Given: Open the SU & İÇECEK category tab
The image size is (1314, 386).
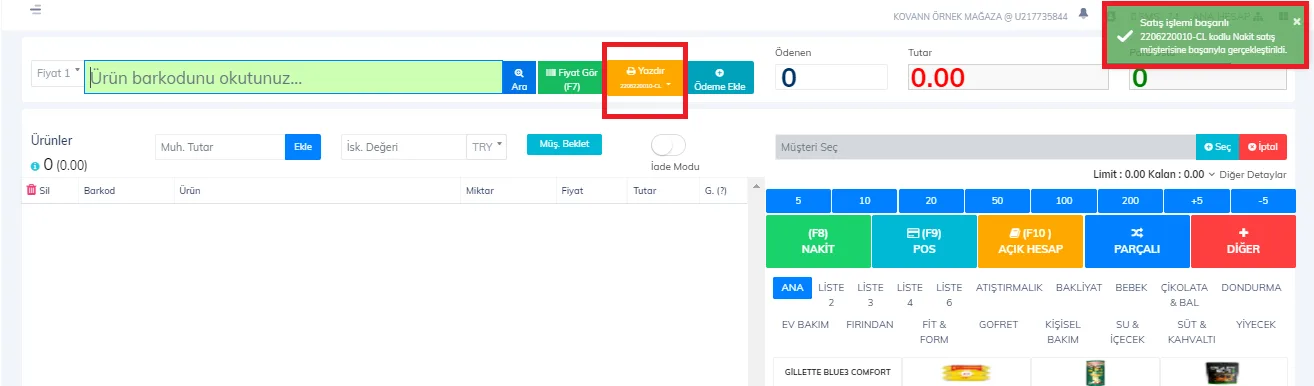Looking at the screenshot, I should click(x=1127, y=331).
